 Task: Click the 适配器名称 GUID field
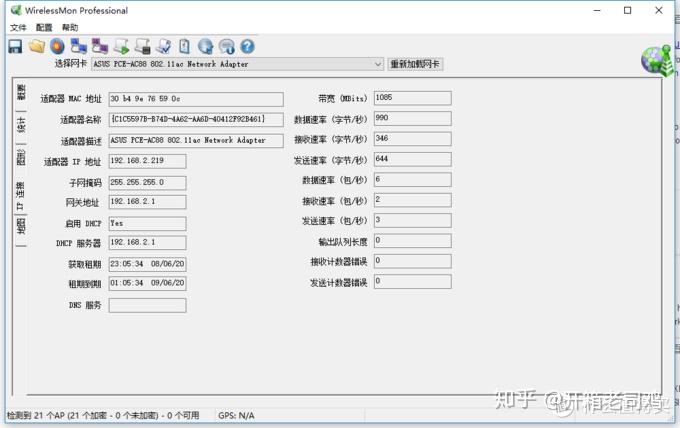point(196,119)
